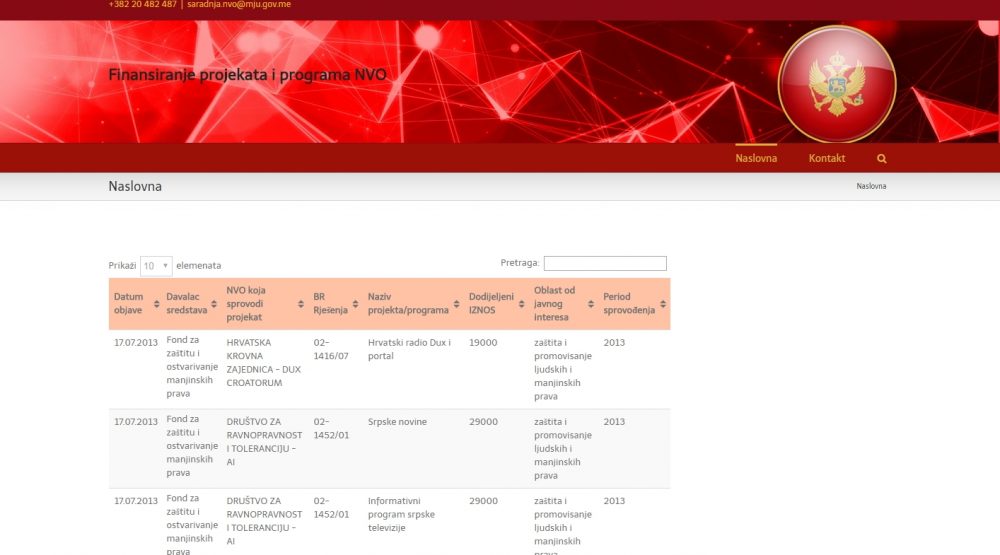The image size is (1000, 555).
Task: Sort by NVO koja sprovodi projekat arrows
Action: pyautogui.click(x=302, y=304)
